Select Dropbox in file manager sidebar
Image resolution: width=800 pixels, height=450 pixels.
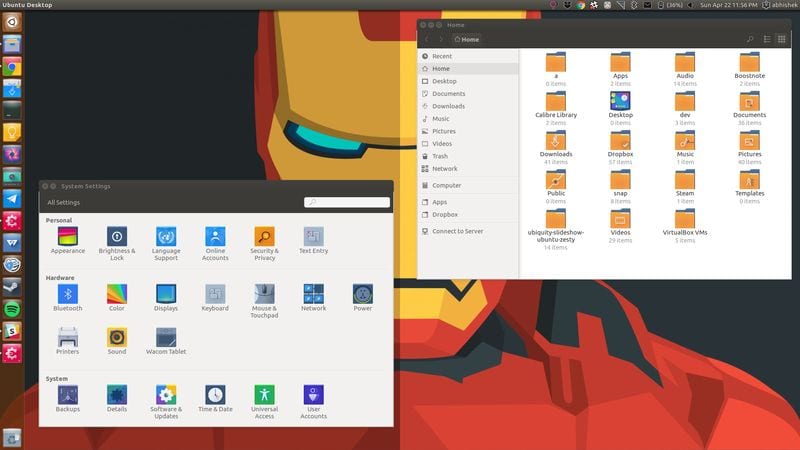coord(468,214)
